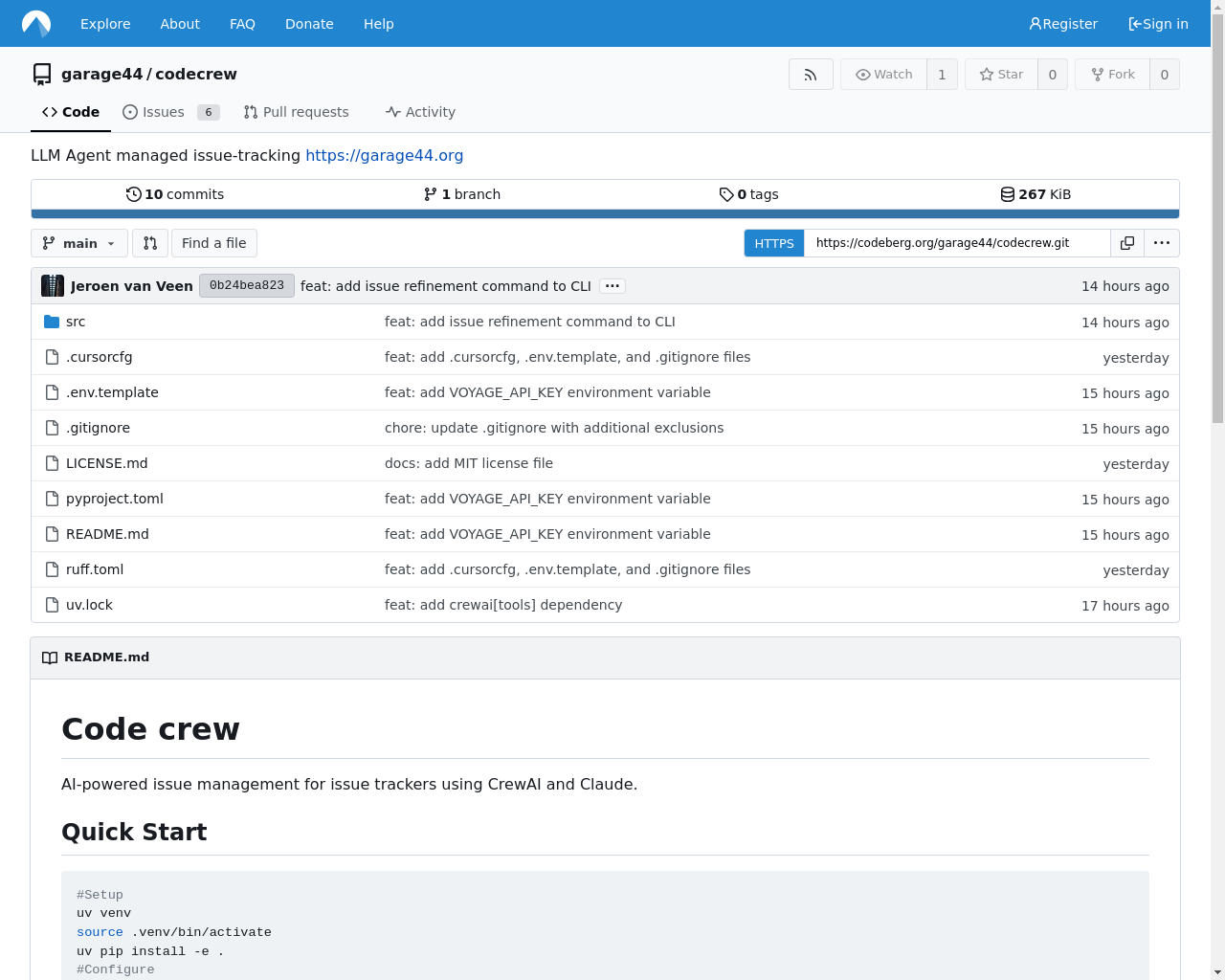
Task: Open commit hash 0b24bea823
Action: [247, 285]
